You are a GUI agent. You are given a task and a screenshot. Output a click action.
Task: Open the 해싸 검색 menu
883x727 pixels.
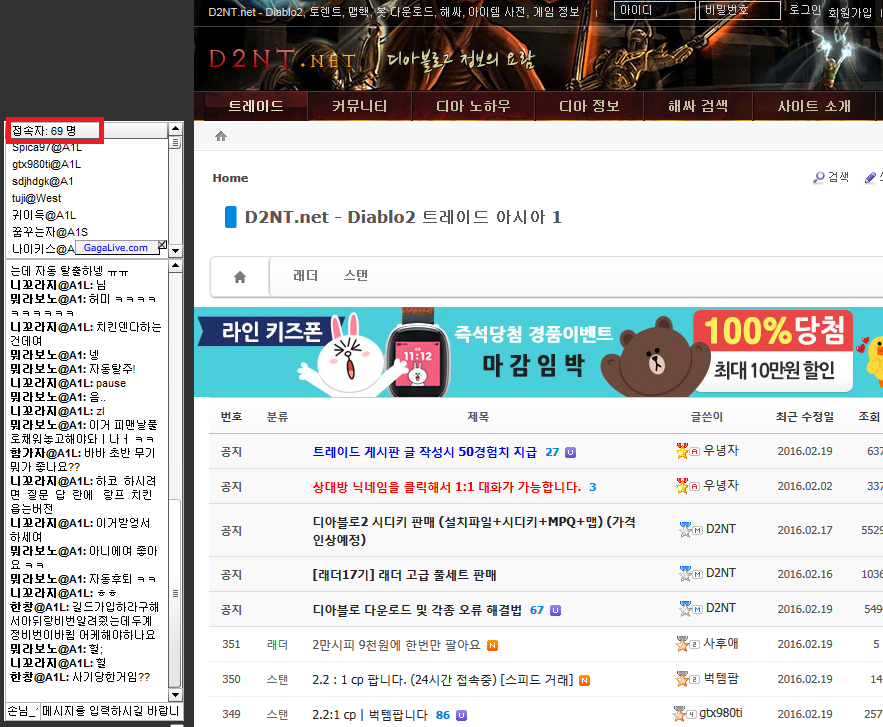[698, 106]
